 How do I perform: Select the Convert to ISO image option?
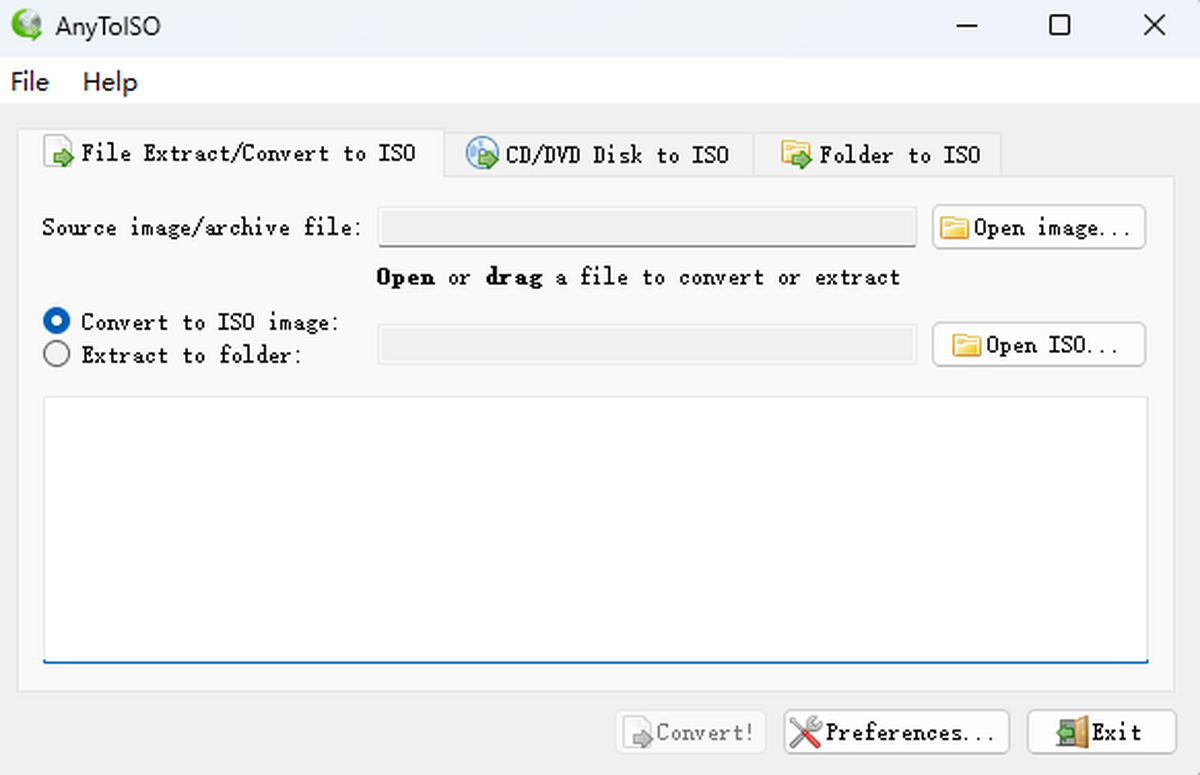(x=57, y=322)
